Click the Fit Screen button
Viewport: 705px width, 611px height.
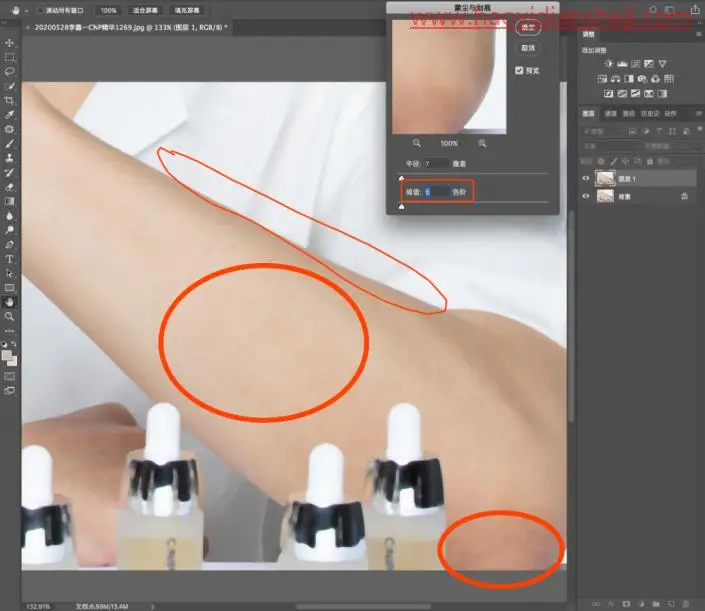(x=145, y=10)
